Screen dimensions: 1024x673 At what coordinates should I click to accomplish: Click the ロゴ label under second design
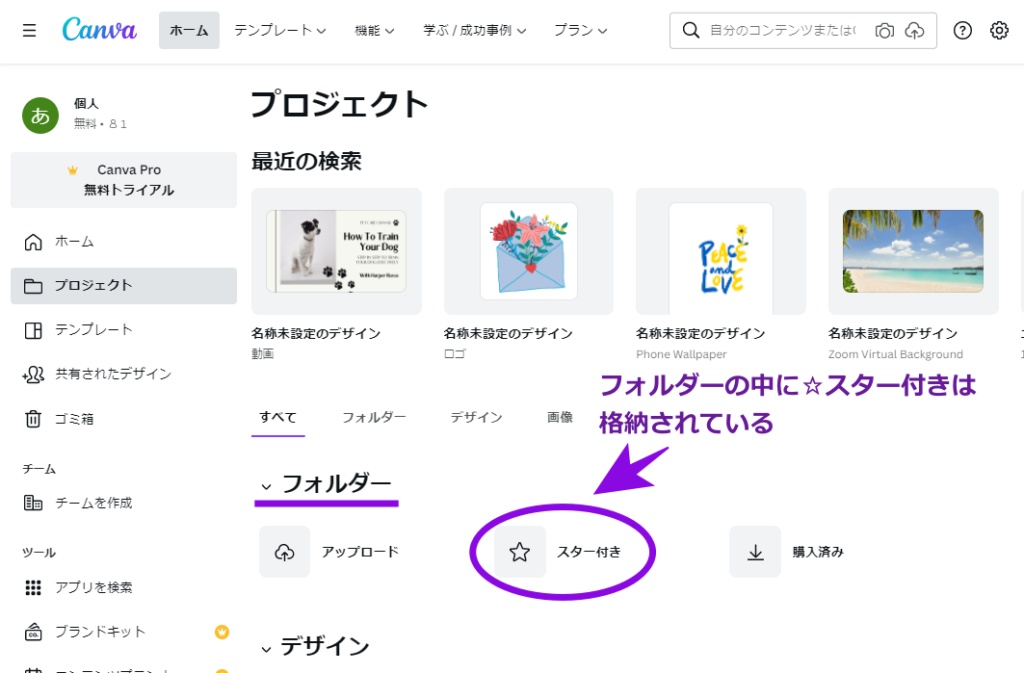(x=455, y=354)
